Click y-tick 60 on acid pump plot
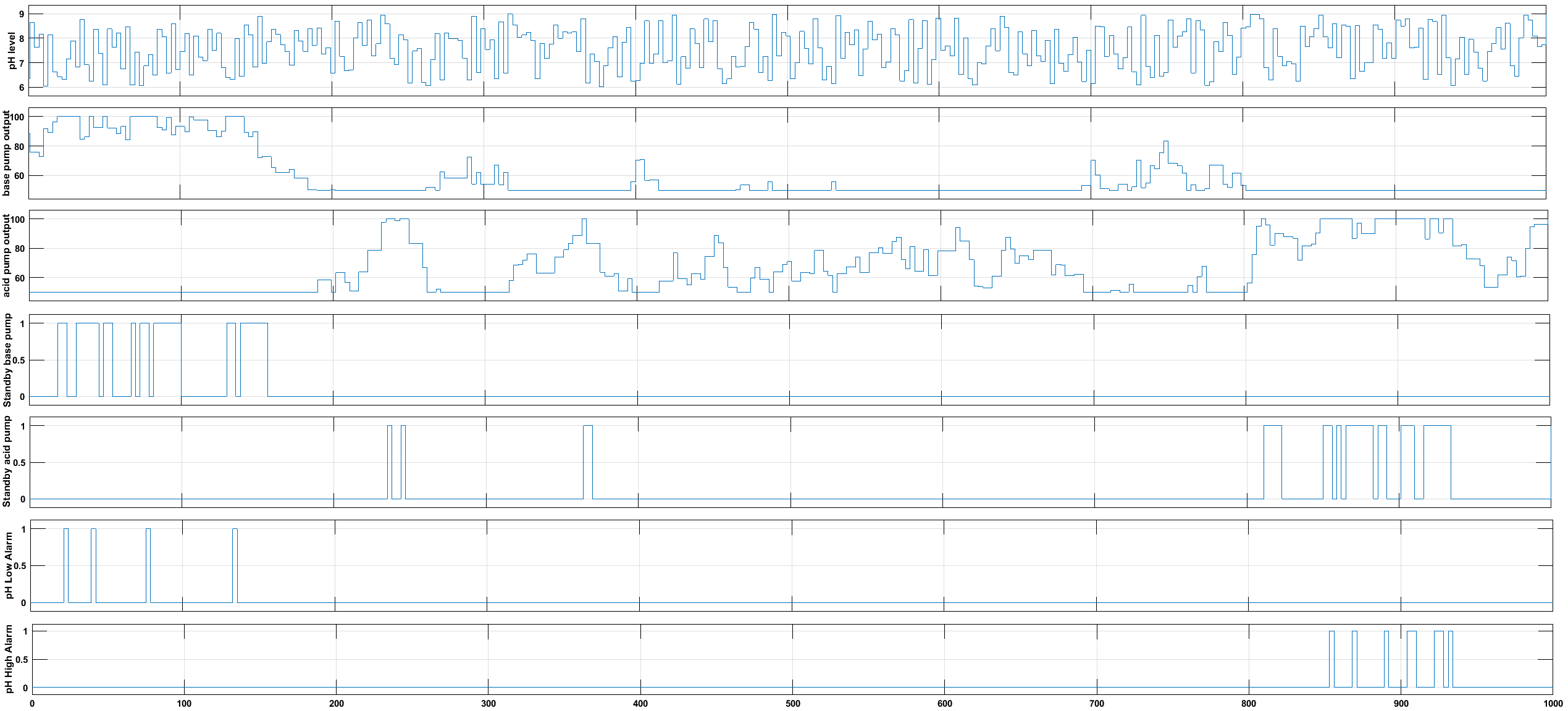 (x=19, y=278)
